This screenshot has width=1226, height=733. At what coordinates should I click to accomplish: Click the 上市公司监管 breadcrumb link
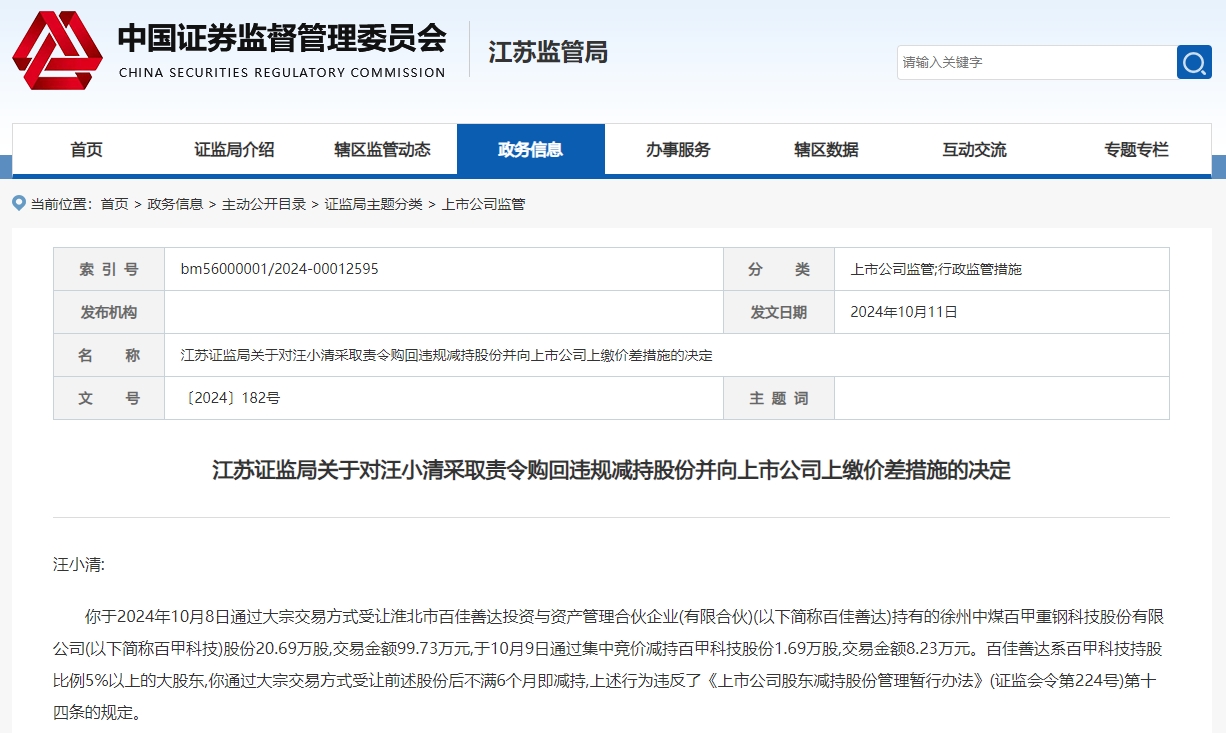(x=483, y=204)
